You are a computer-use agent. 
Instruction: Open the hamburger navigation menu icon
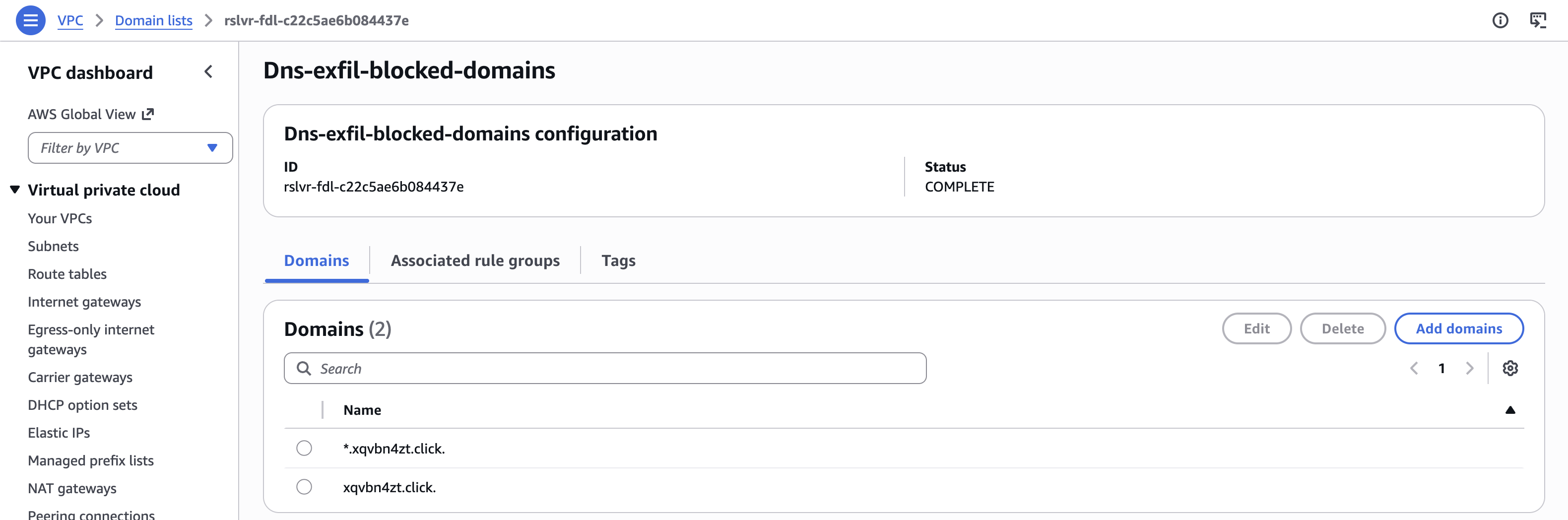(30, 20)
